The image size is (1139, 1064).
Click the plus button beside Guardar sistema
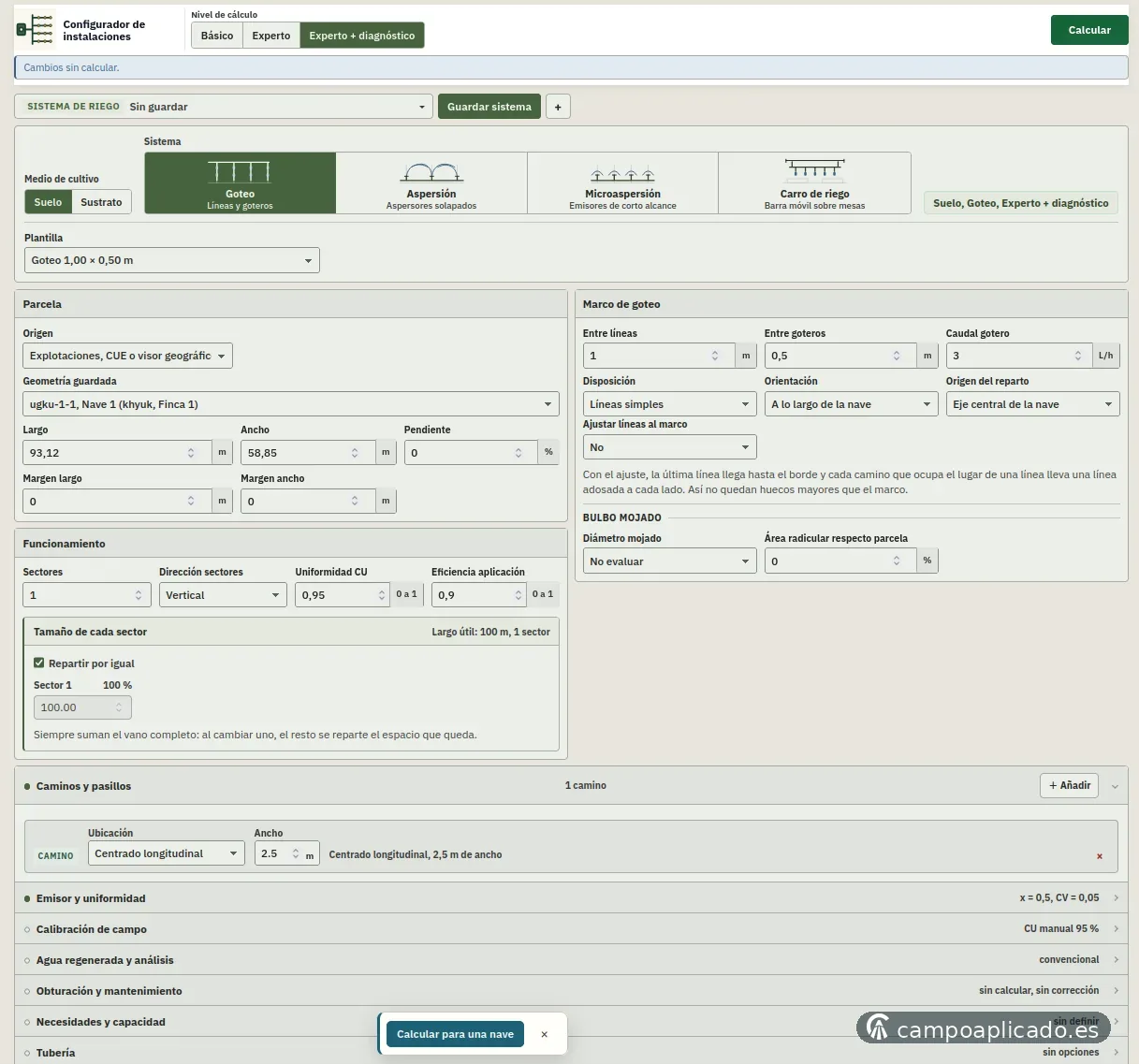coord(558,107)
